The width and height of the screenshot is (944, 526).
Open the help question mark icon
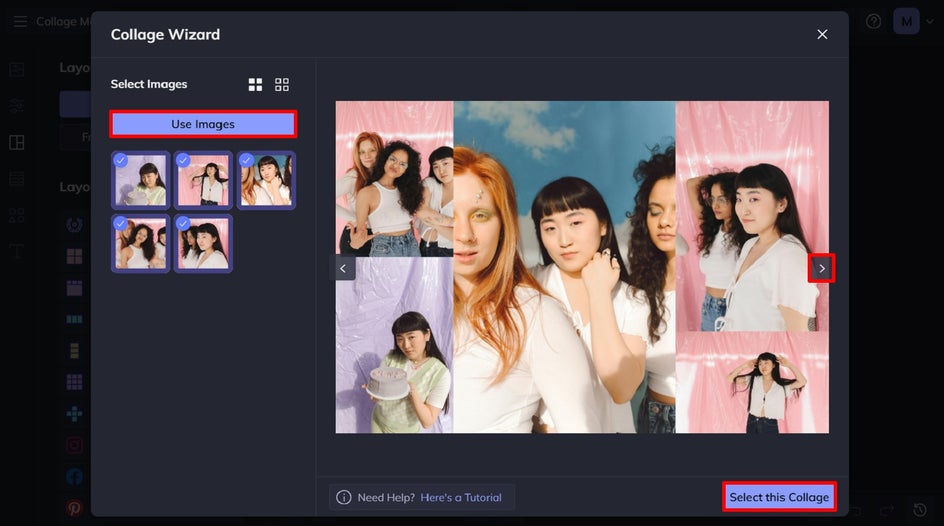click(x=873, y=22)
